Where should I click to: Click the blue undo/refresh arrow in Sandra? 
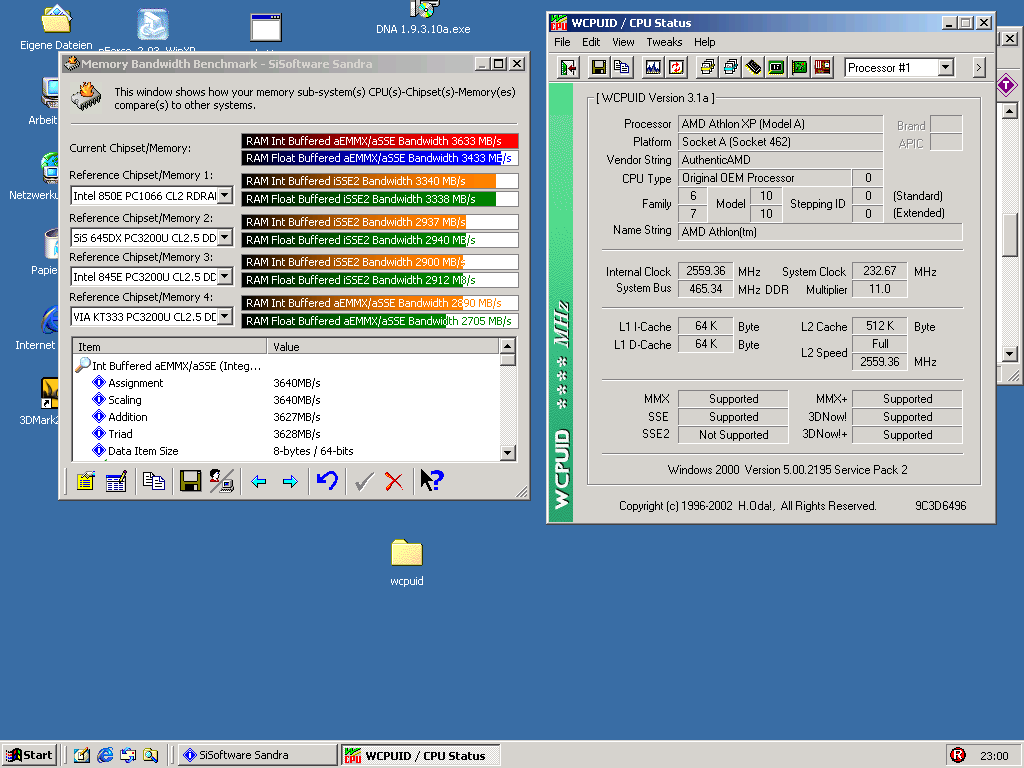click(x=326, y=482)
